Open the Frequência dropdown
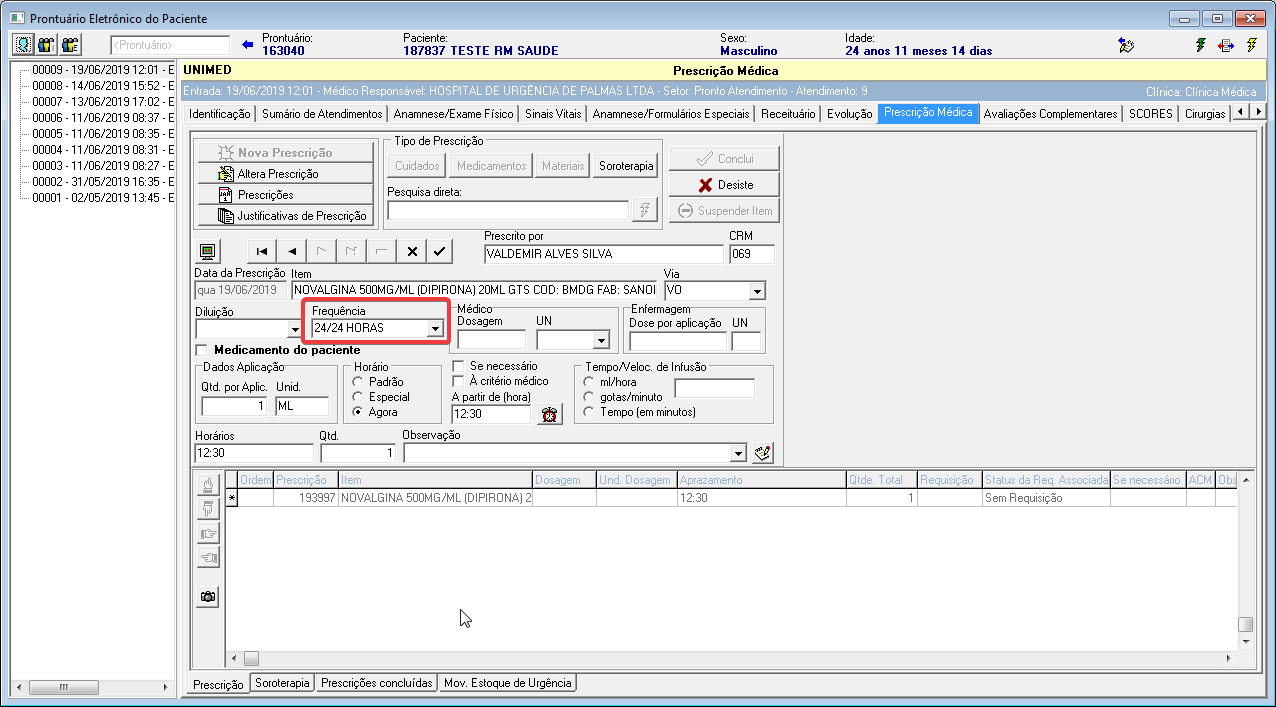The height and width of the screenshot is (707, 1276). pyautogui.click(x=435, y=328)
